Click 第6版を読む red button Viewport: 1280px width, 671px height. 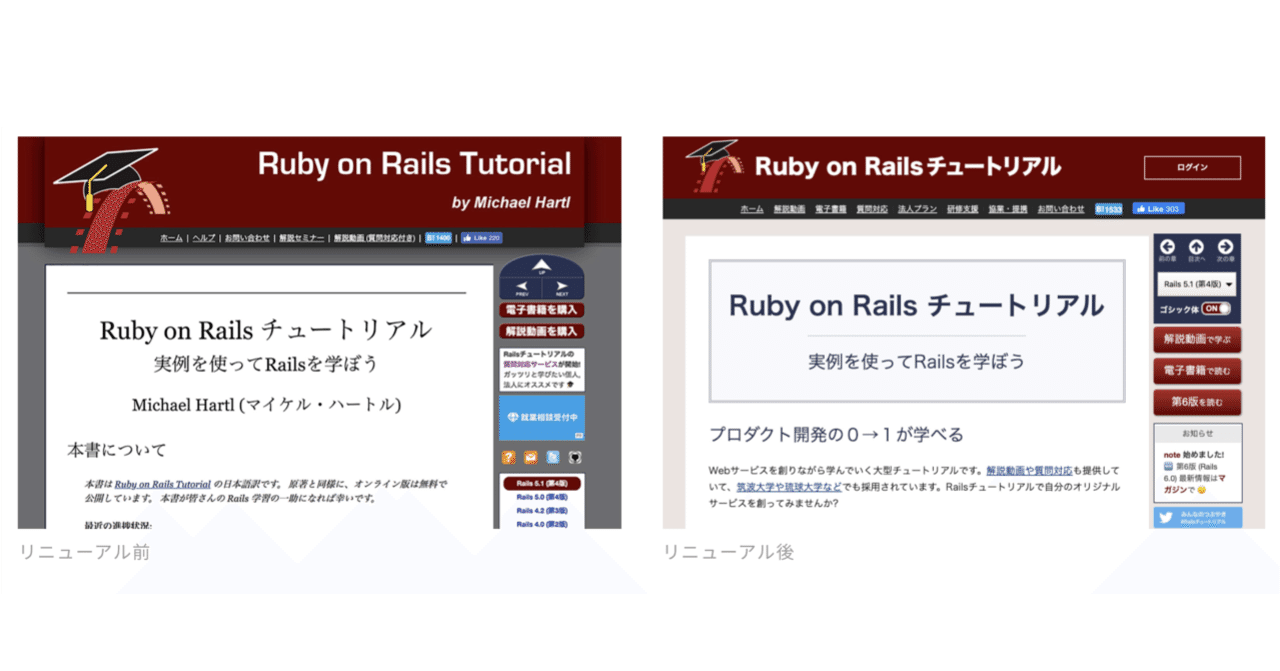tap(1197, 402)
